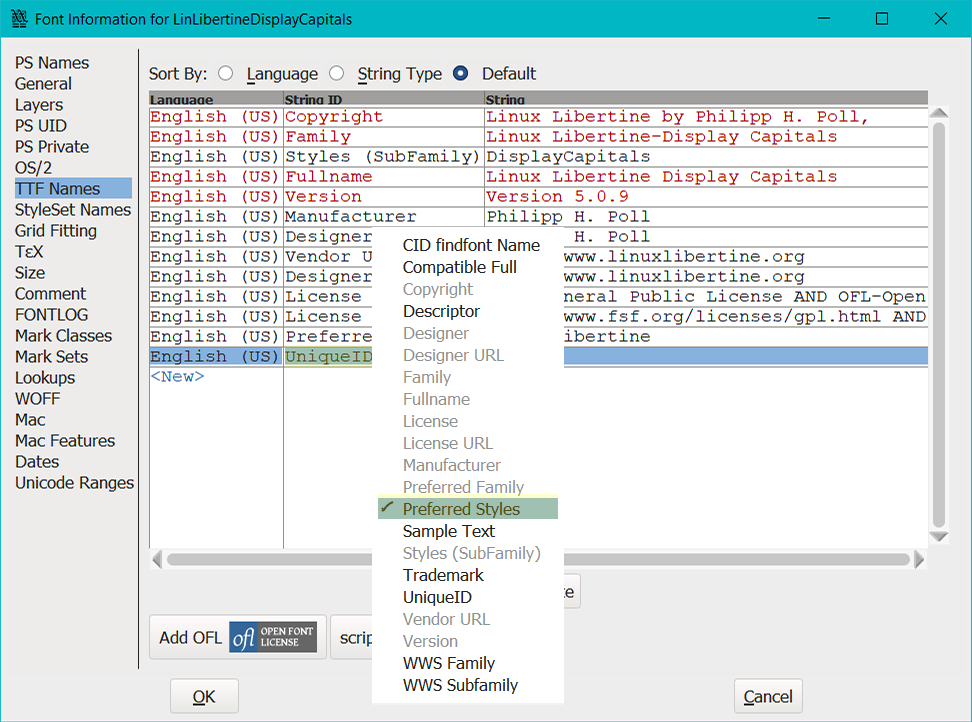Screen dimensions: 972x722
Task: Open the Size section
Action: (30, 273)
